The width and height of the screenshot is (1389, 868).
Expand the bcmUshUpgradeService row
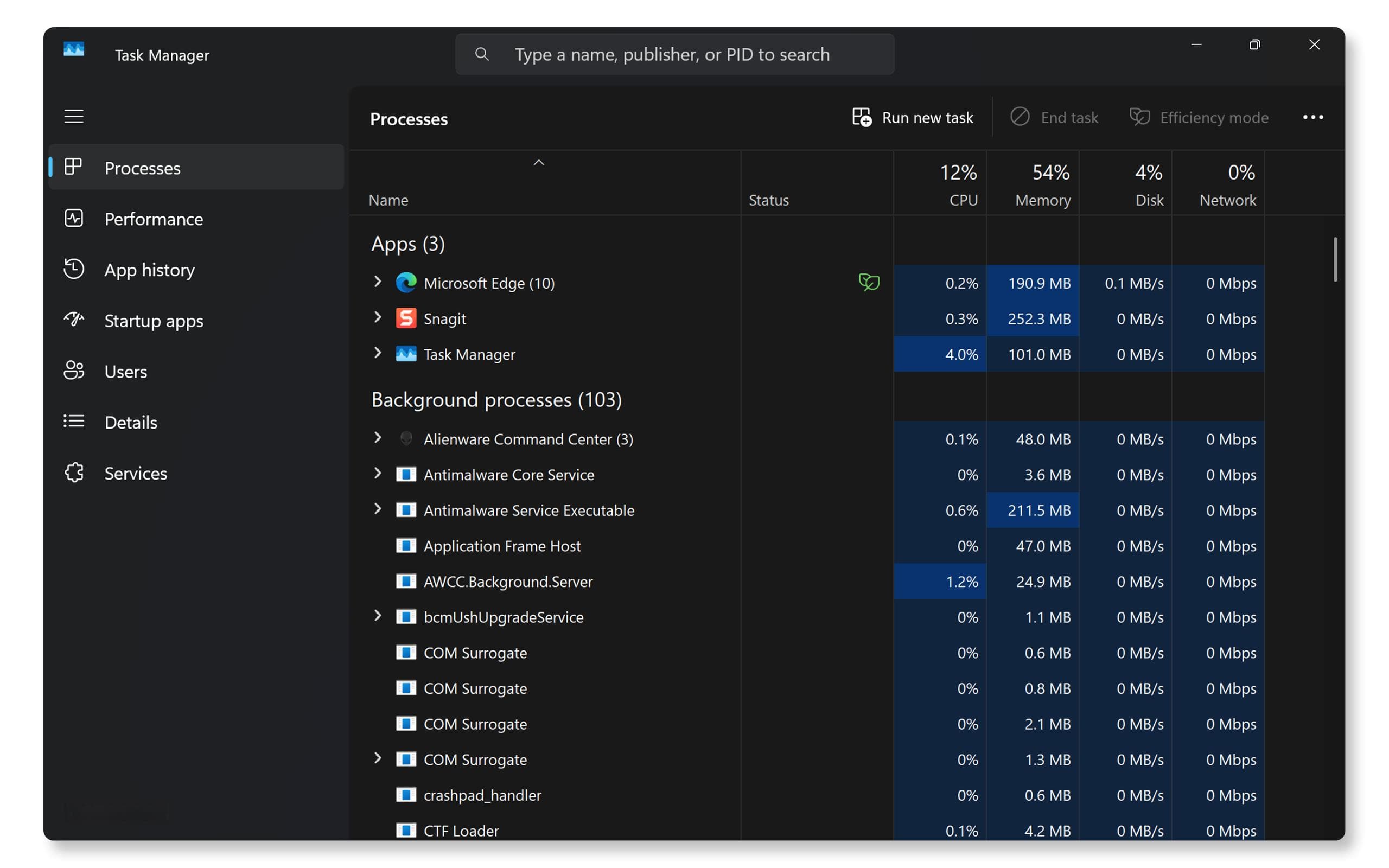377,615
